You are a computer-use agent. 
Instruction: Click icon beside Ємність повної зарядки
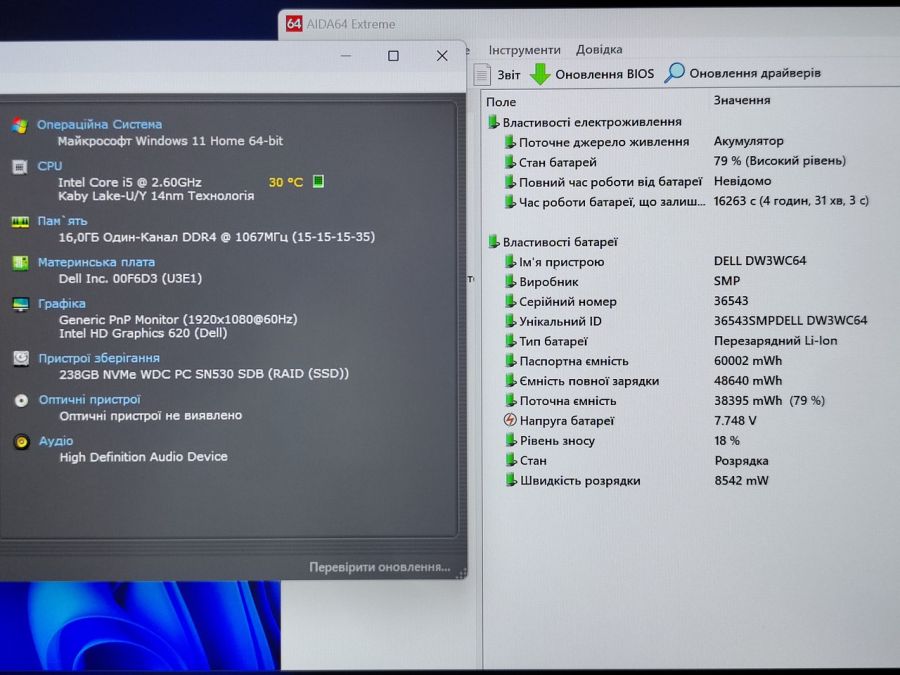(510, 381)
